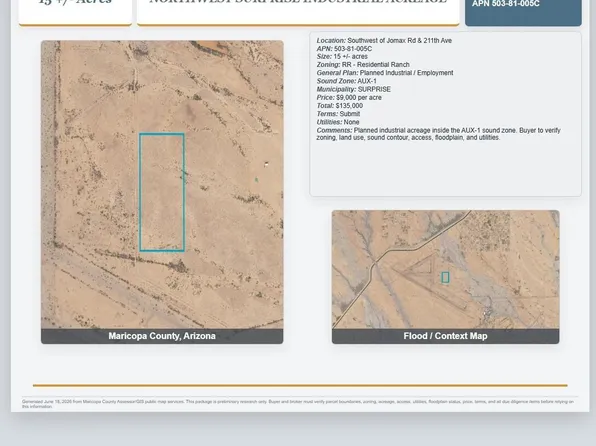
Task: Click the 'Municipality: SURPRISE' line
Action: (353, 89)
